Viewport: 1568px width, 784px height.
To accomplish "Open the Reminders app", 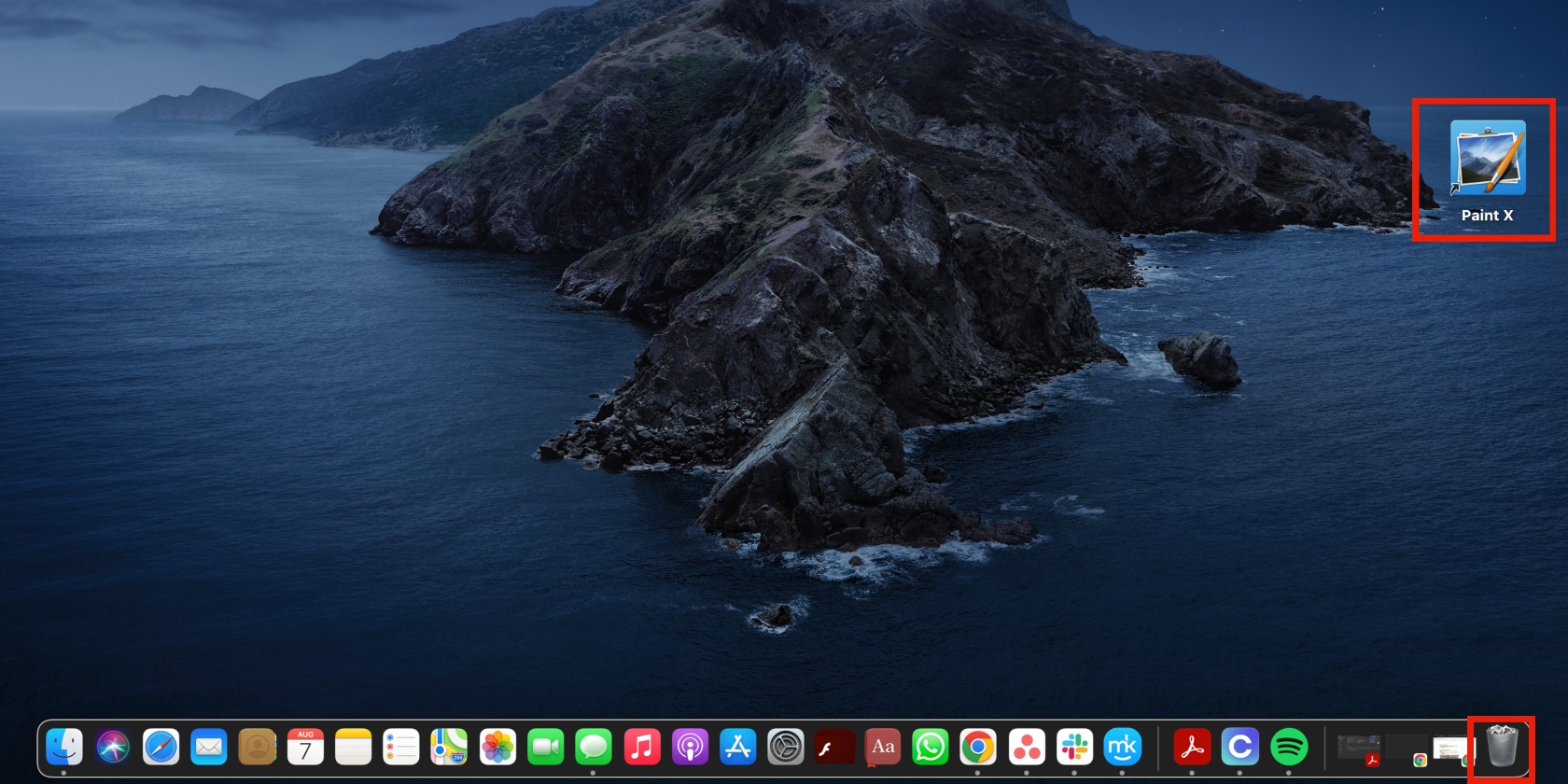I will pos(401,747).
